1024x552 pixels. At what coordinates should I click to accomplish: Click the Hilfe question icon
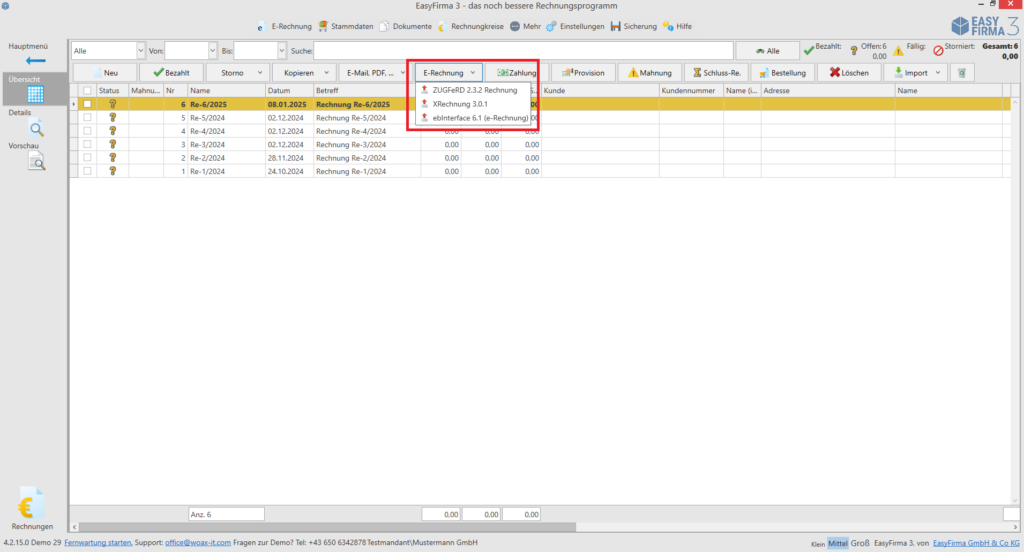[667, 26]
